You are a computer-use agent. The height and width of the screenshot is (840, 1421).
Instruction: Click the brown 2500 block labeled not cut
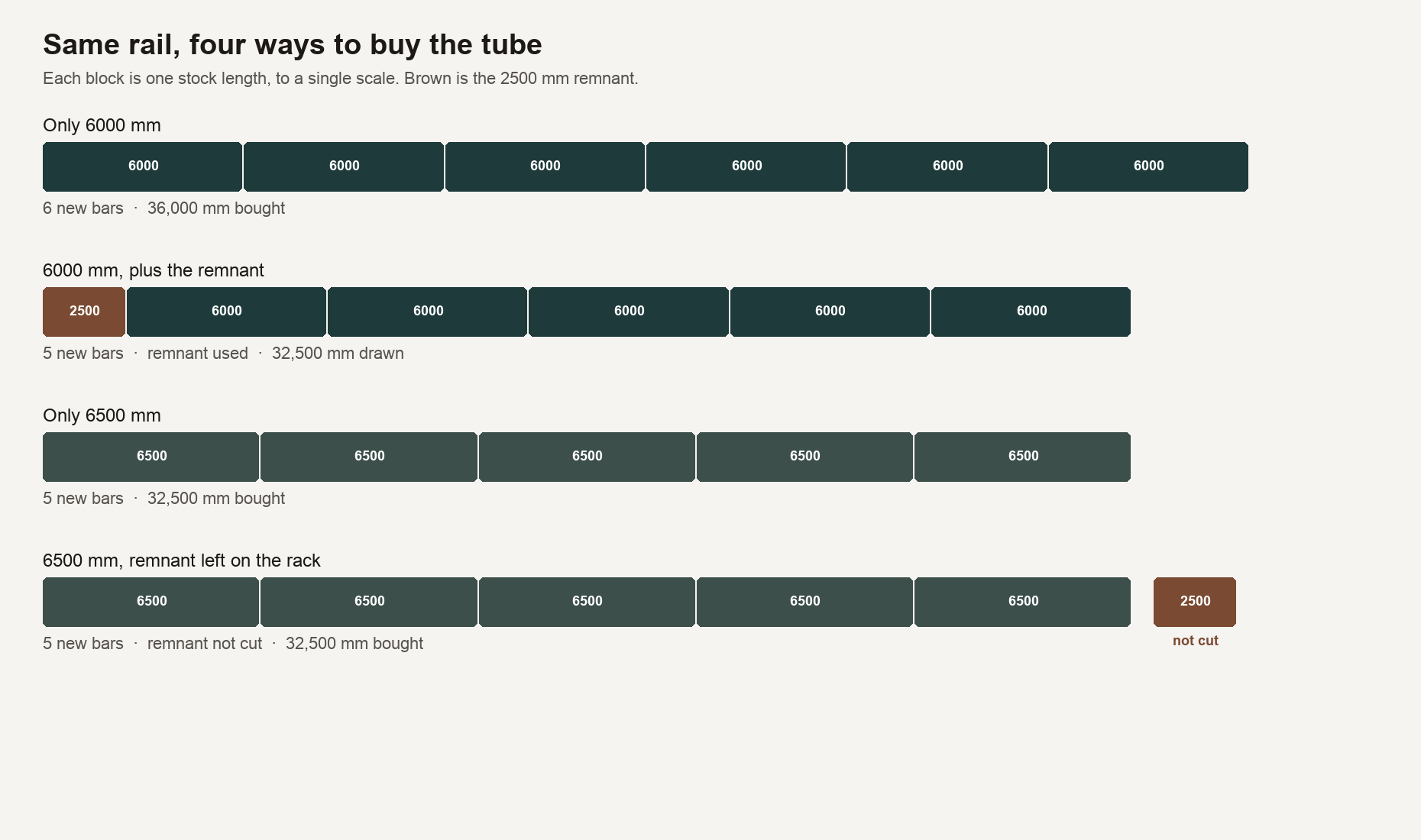tap(1195, 602)
